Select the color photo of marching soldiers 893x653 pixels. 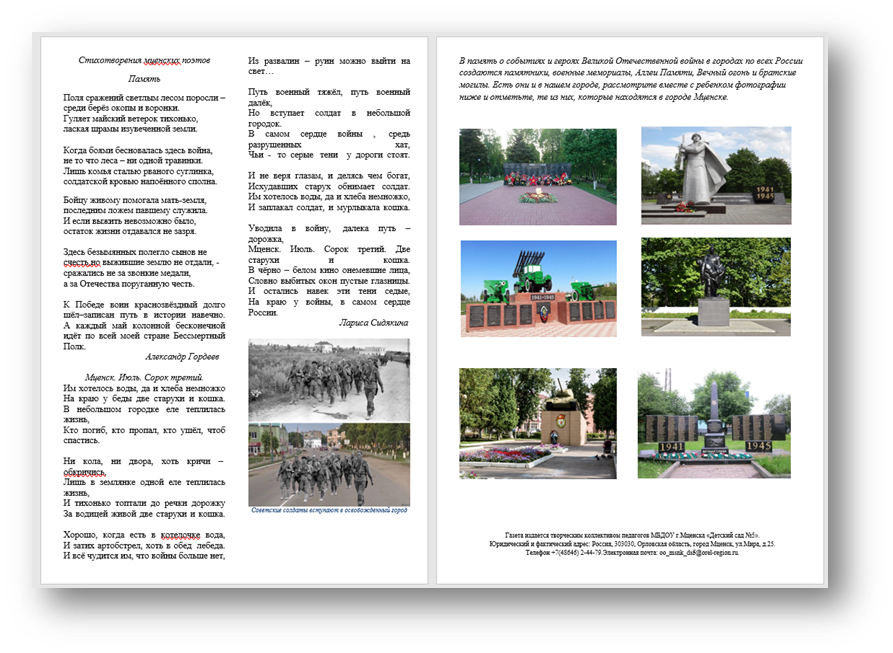pos(328,464)
